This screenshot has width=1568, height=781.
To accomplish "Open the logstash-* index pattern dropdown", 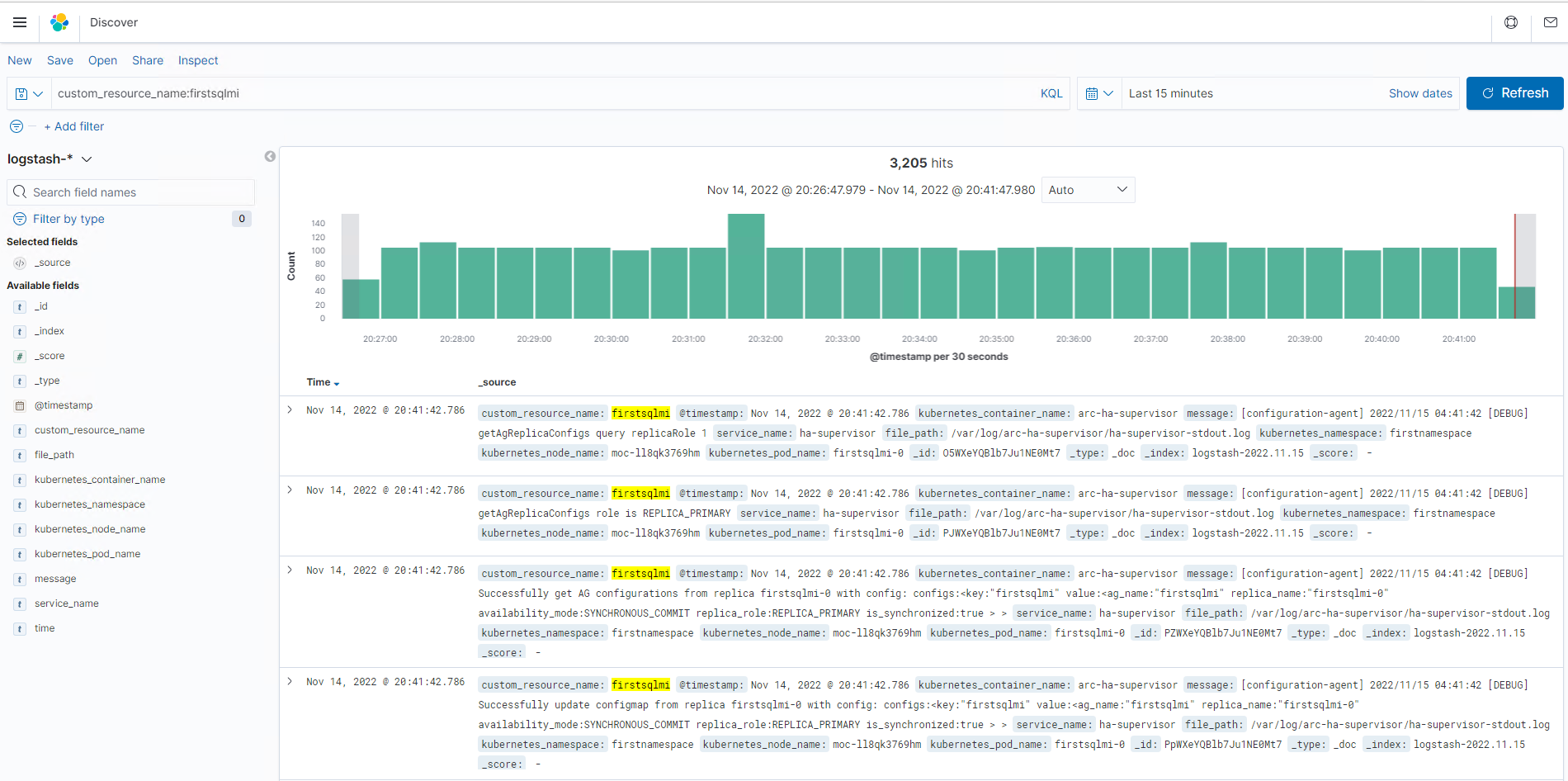I will coord(50,159).
